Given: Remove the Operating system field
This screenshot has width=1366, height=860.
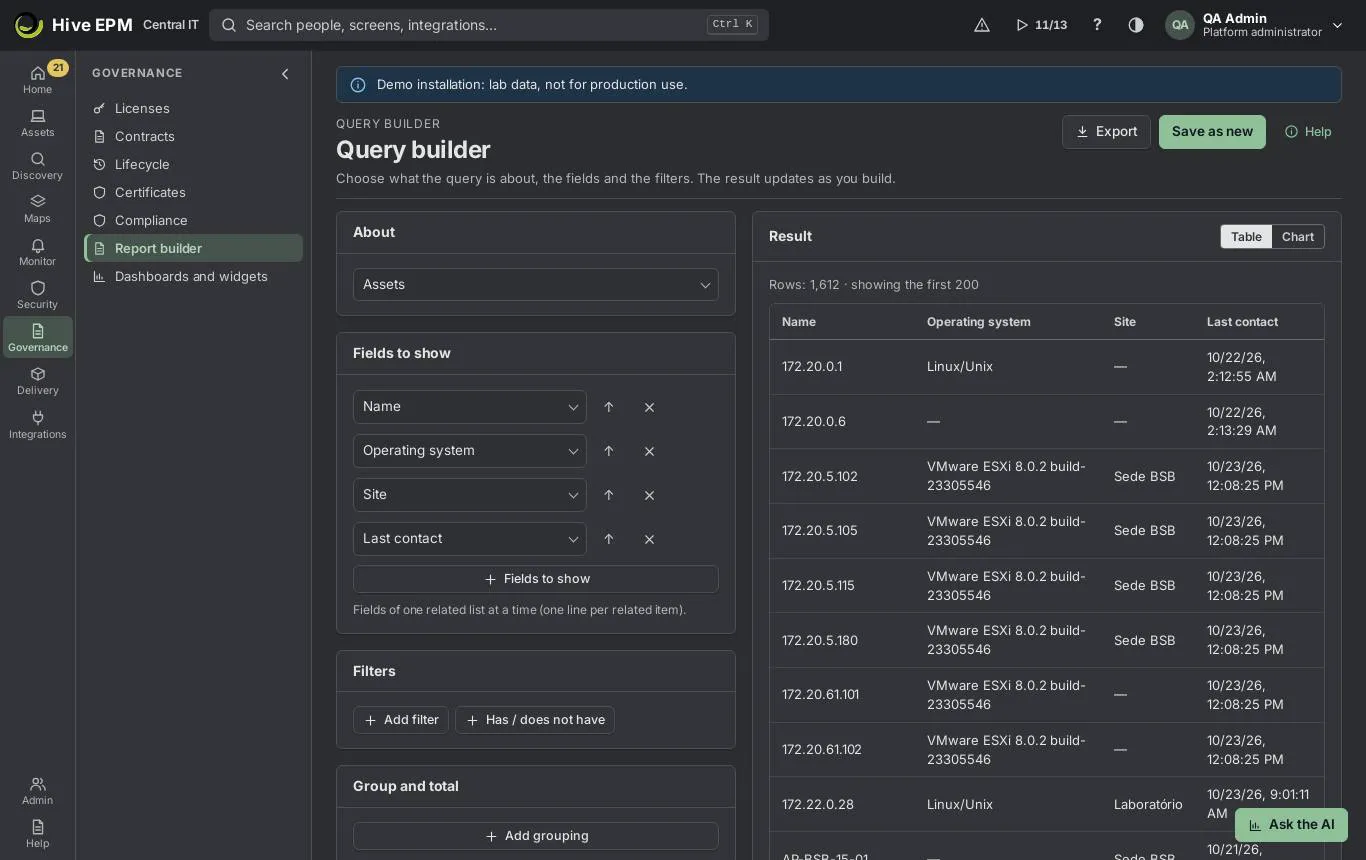Looking at the screenshot, I should point(649,451).
